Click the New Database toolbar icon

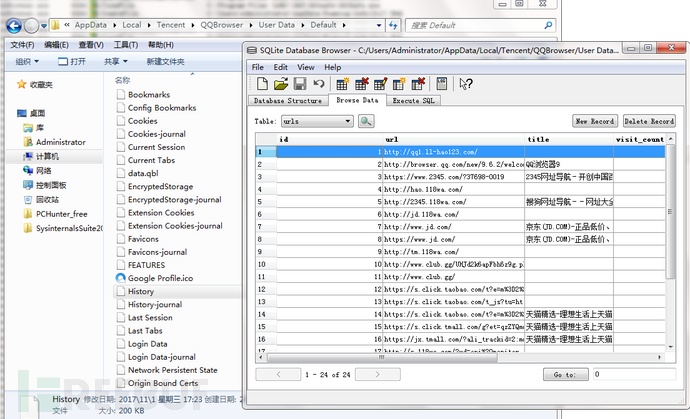pyautogui.click(x=260, y=84)
